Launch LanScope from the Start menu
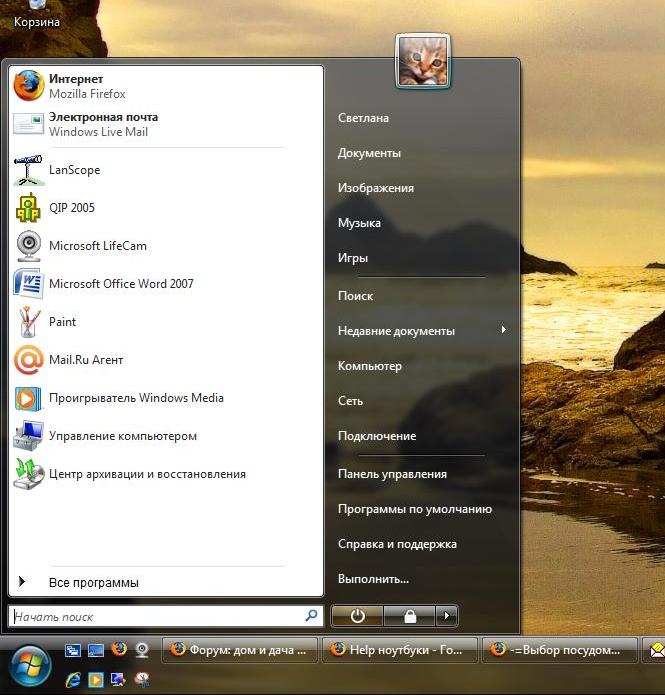 pos(166,170)
